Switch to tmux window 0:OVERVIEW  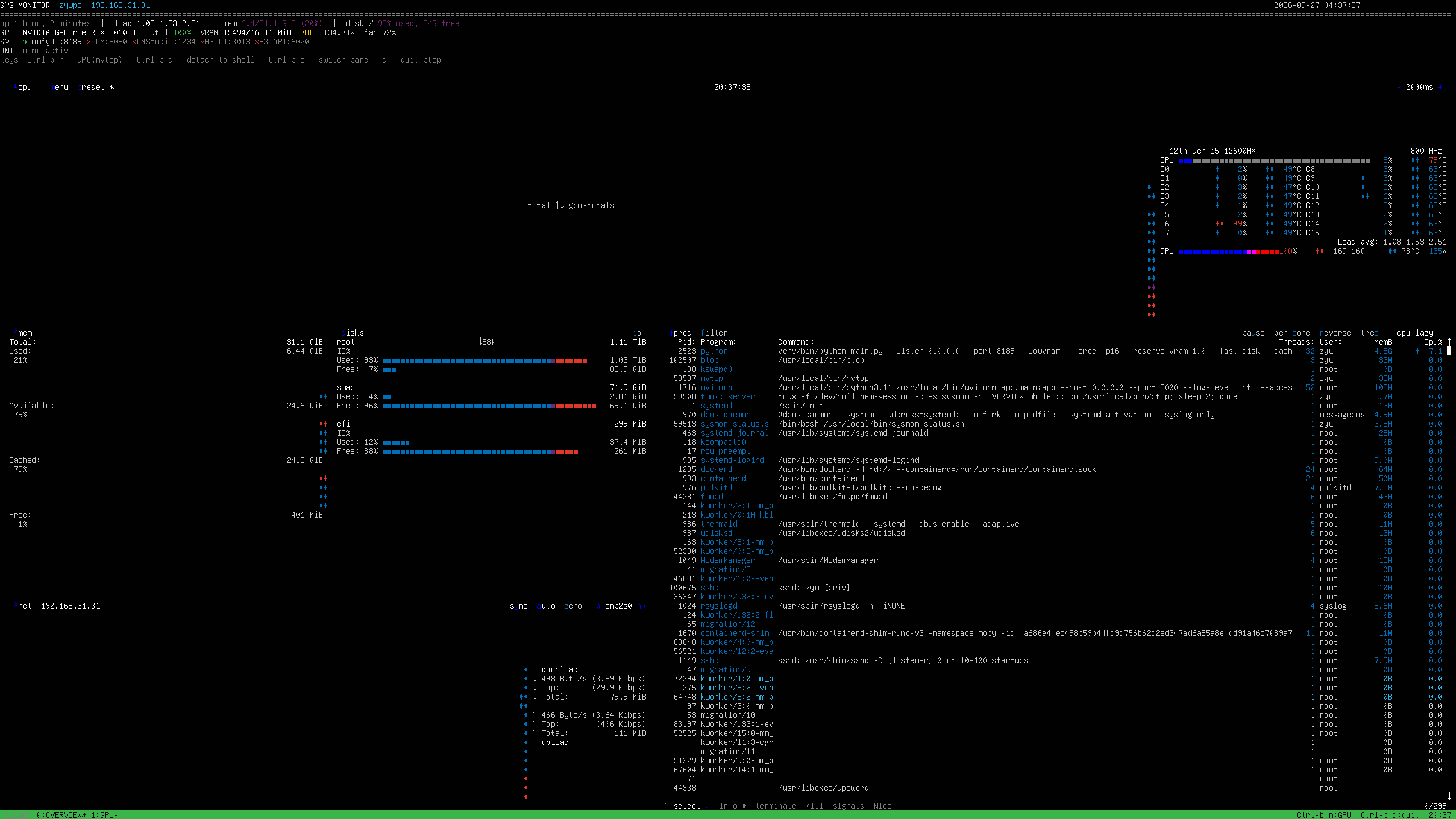coord(61,815)
